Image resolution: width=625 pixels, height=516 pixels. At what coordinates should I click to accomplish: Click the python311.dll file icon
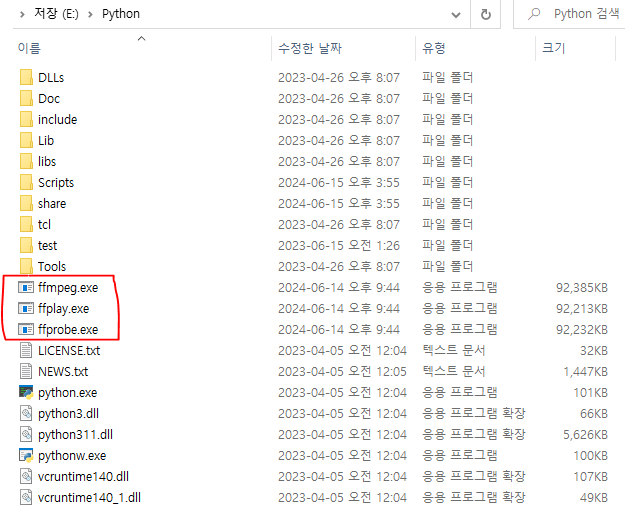pyautogui.click(x=26, y=434)
